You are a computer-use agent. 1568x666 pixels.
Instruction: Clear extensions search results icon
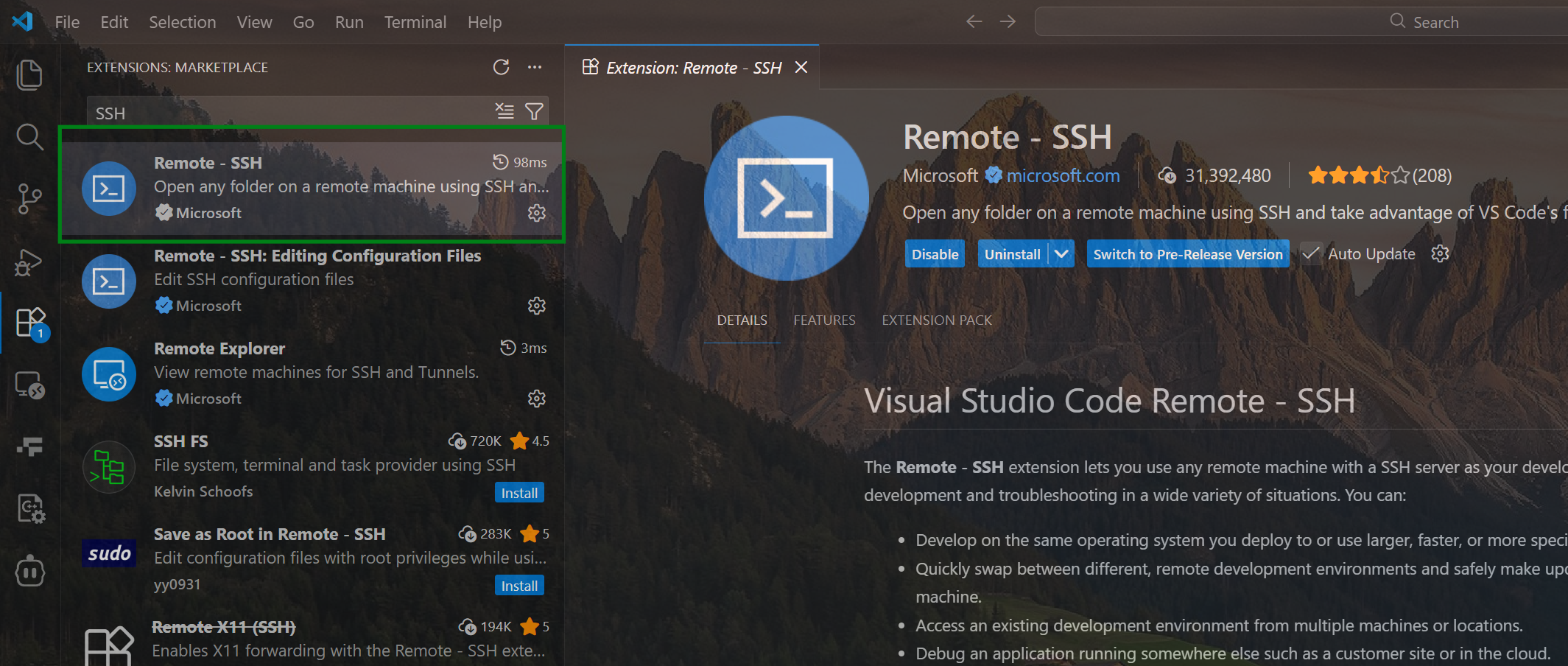504,111
